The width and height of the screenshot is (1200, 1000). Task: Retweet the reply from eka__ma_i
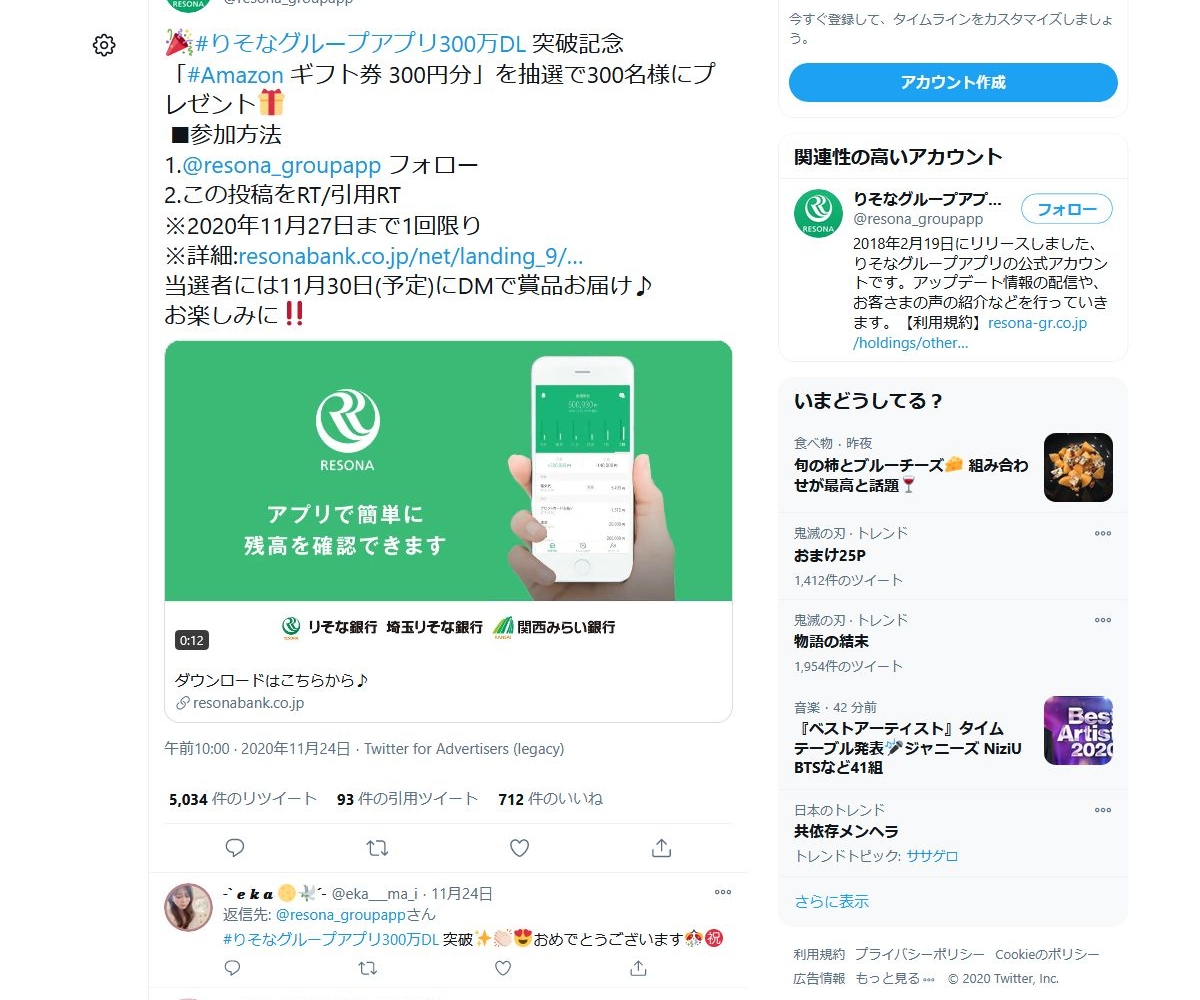368,968
